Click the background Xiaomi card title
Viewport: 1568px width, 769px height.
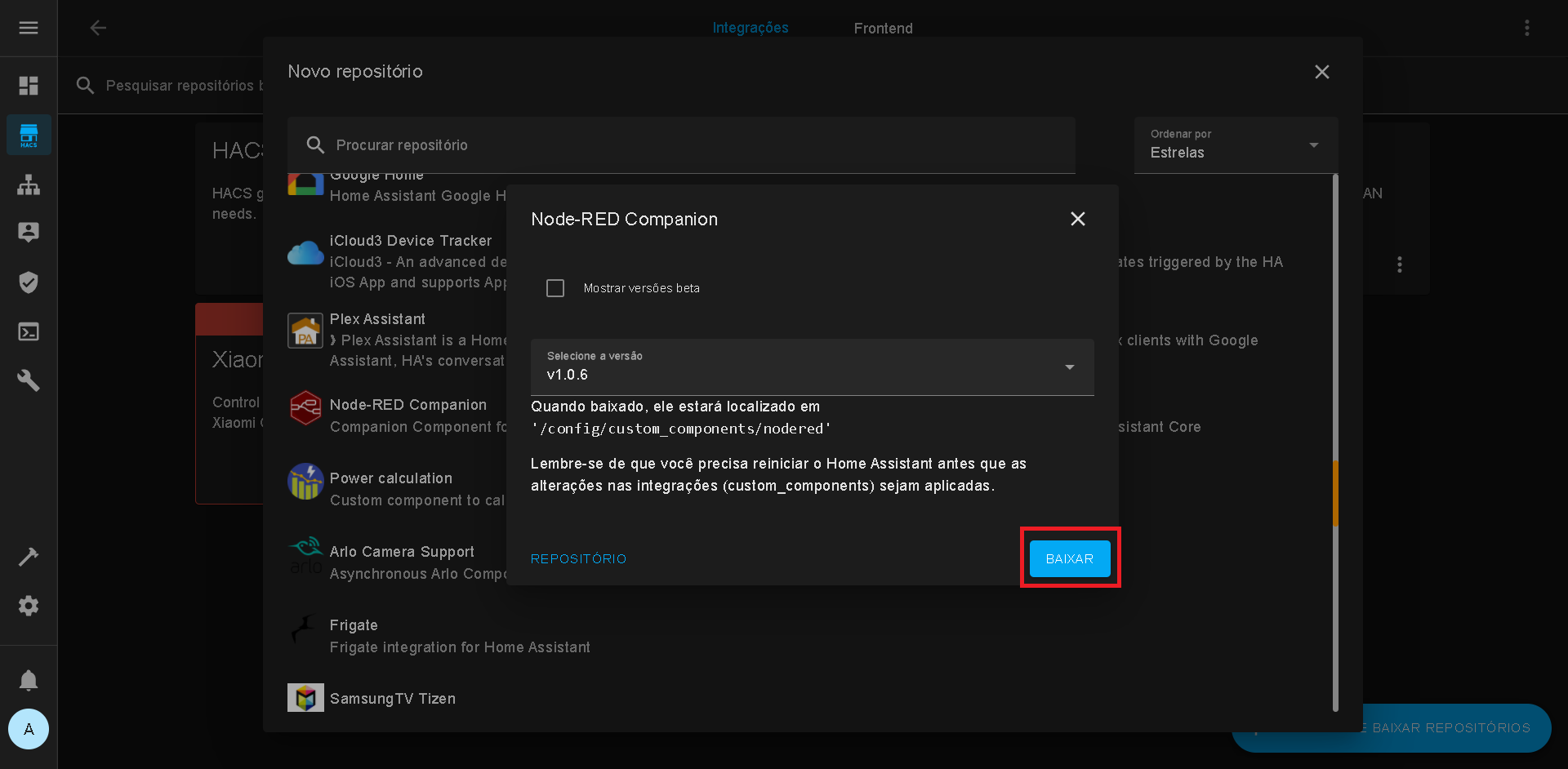(x=238, y=360)
